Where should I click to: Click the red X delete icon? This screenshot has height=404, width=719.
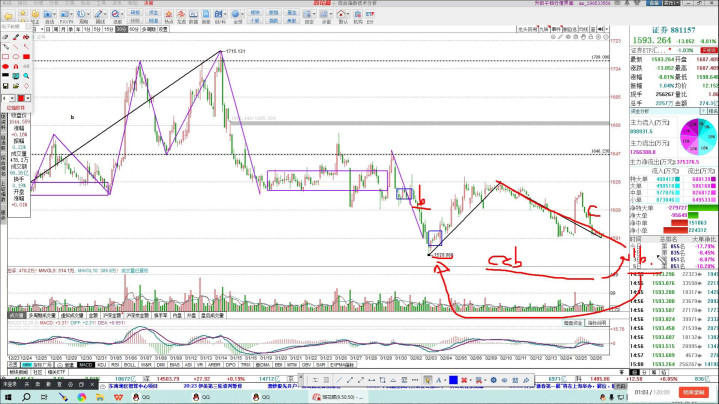point(464,380)
